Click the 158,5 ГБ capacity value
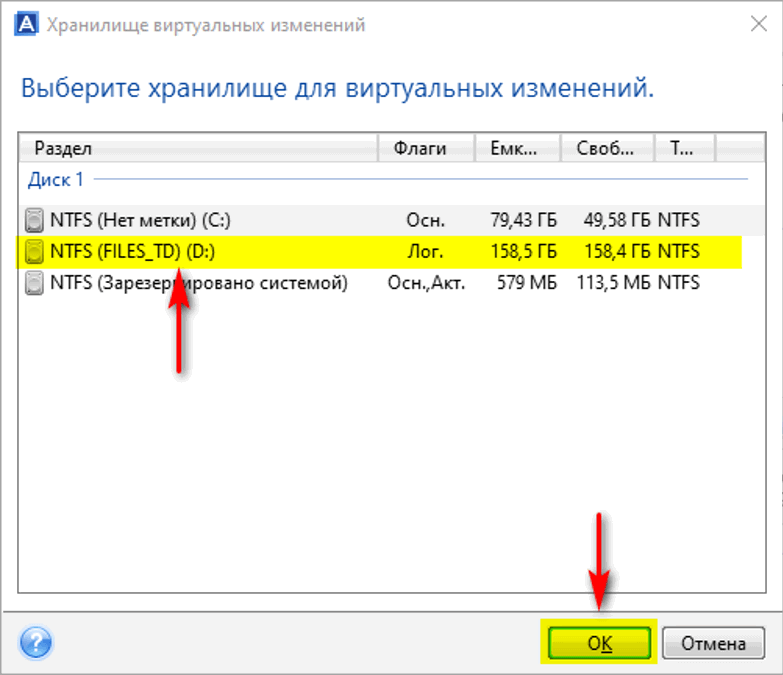This screenshot has height=675, width=783. [523, 251]
